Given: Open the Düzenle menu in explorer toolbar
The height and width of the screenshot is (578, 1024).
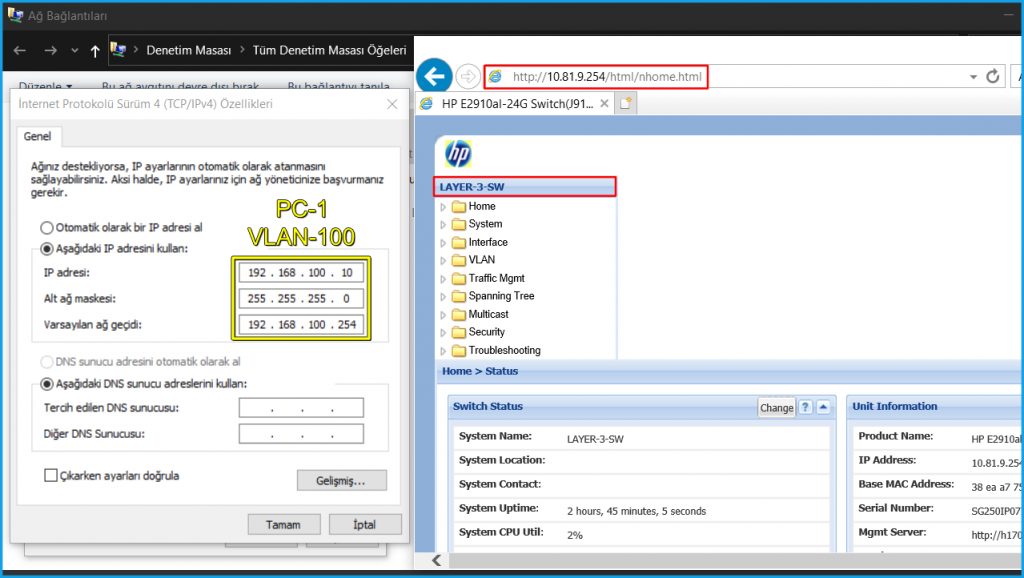Looking at the screenshot, I should click(45, 86).
